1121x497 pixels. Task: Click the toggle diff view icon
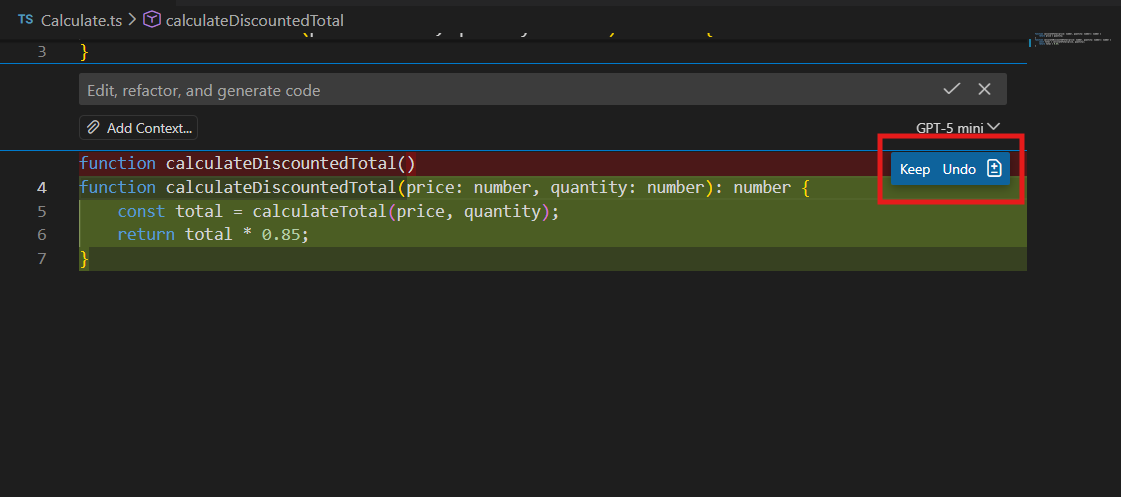coord(994,169)
